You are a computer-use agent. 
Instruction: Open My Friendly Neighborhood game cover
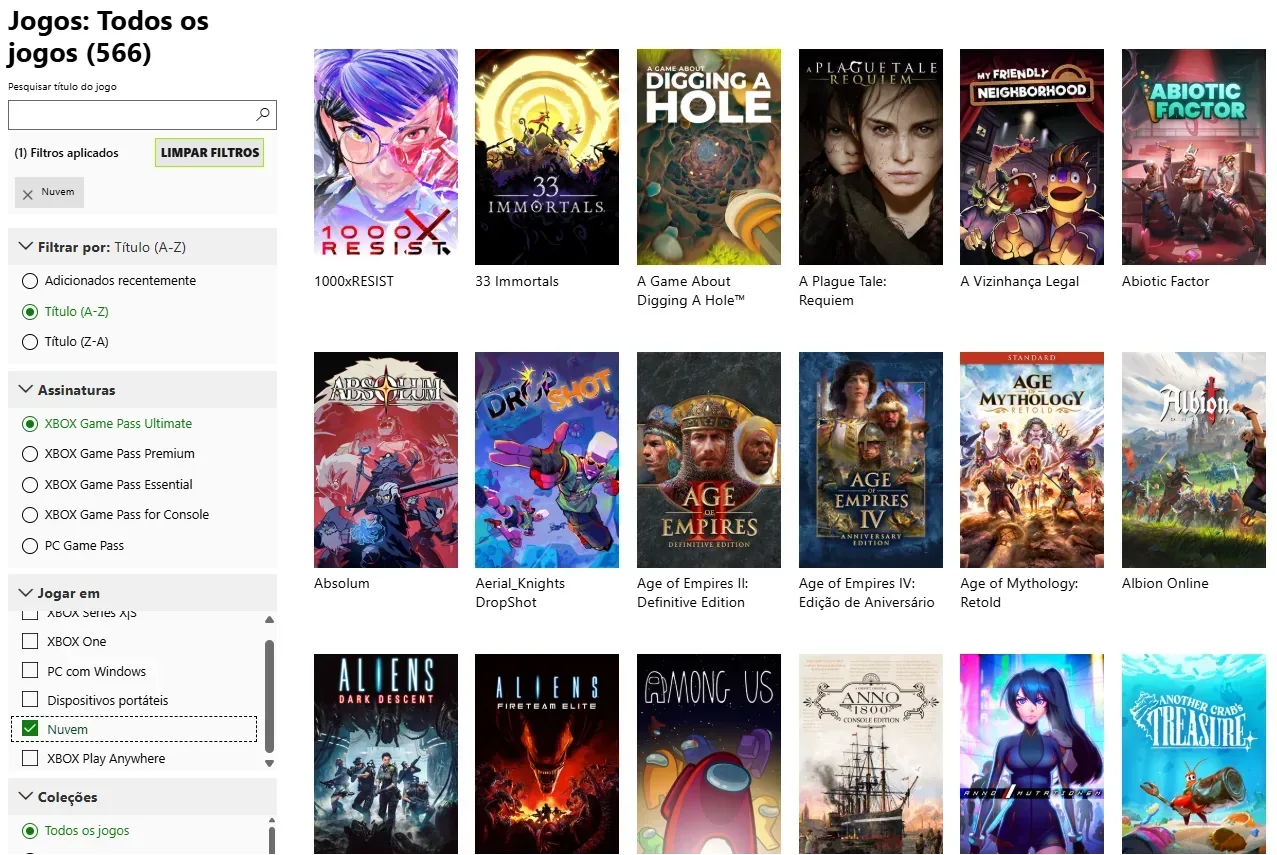[1032, 157]
